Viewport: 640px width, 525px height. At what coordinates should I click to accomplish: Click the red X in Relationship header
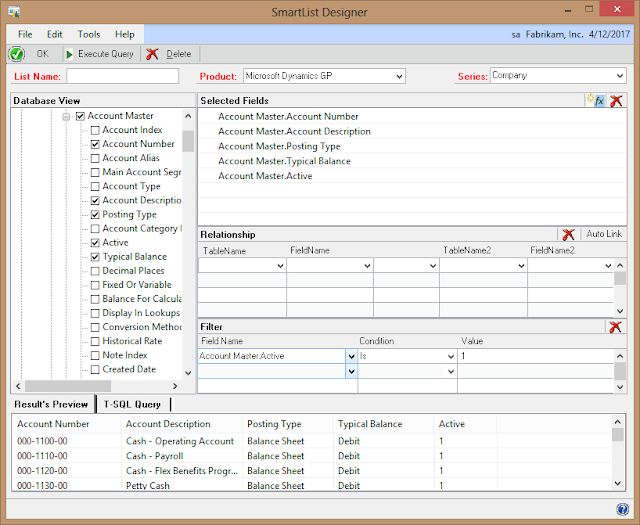click(568, 234)
